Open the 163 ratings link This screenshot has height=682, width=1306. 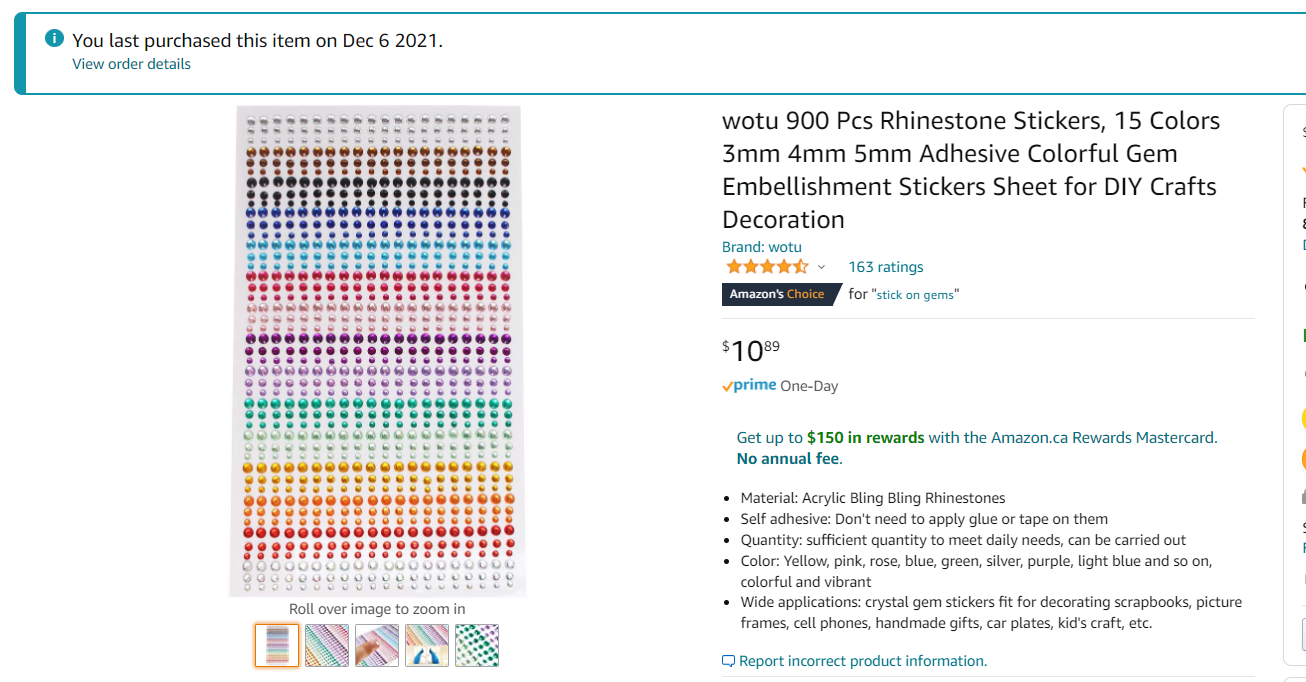[x=885, y=267]
